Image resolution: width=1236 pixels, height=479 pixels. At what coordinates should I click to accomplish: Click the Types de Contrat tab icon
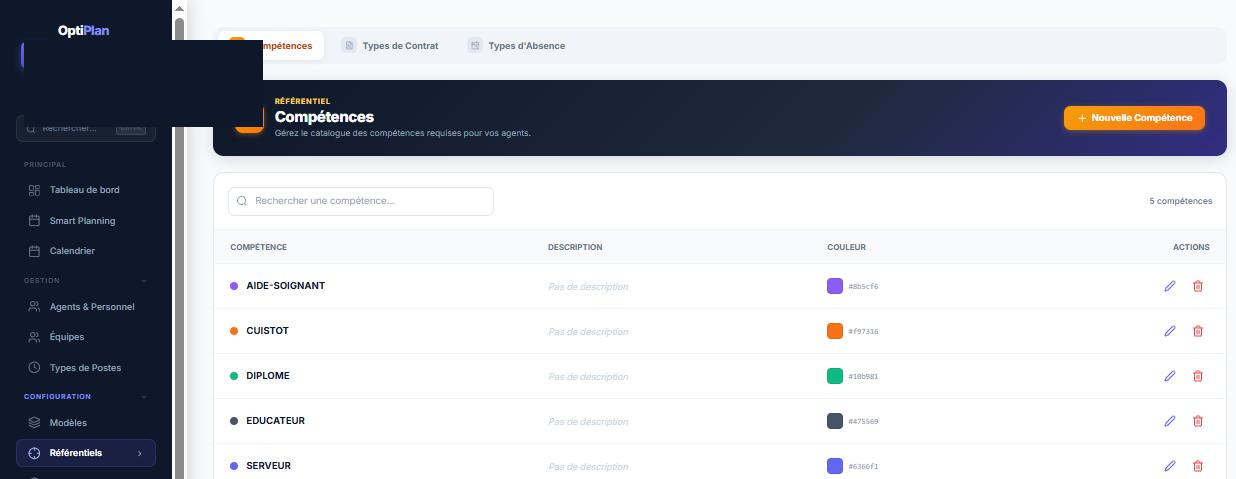(x=349, y=45)
